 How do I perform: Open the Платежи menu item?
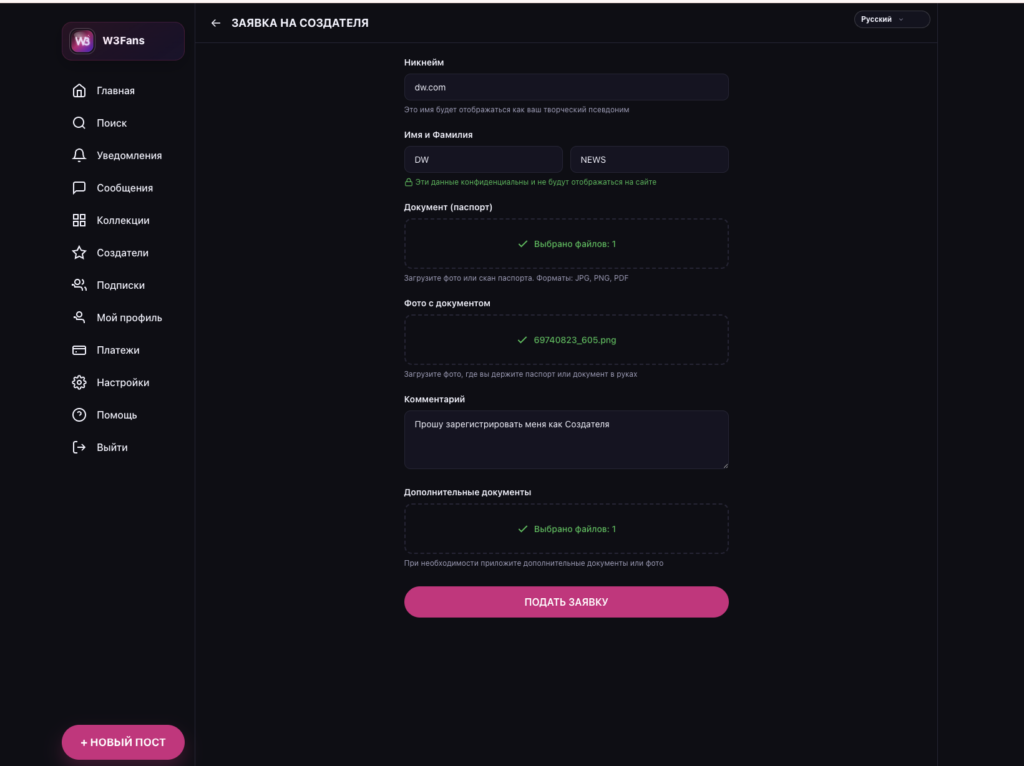pyautogui.click(x=106, y=350)
